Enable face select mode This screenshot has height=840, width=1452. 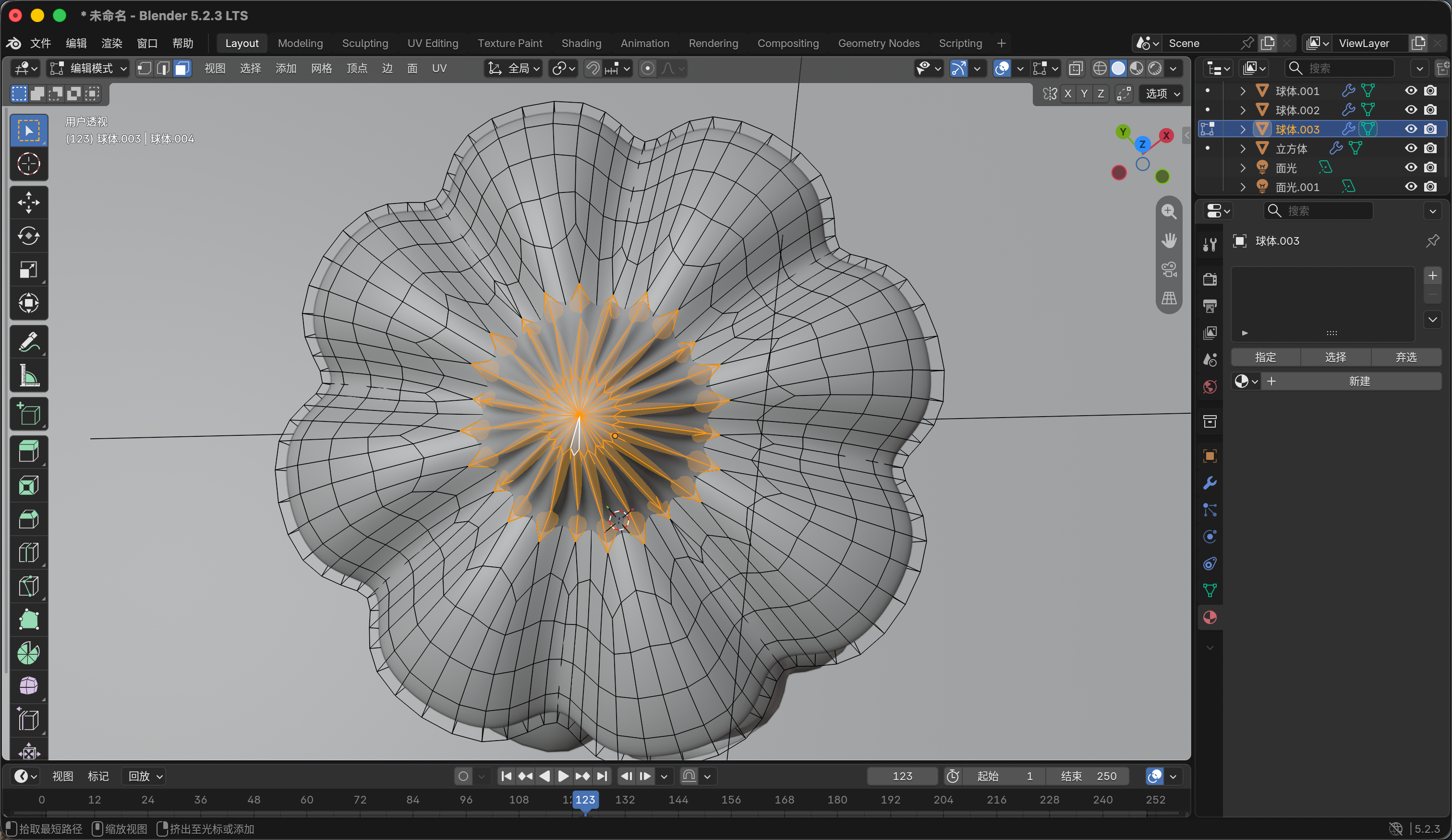[182, 69]
